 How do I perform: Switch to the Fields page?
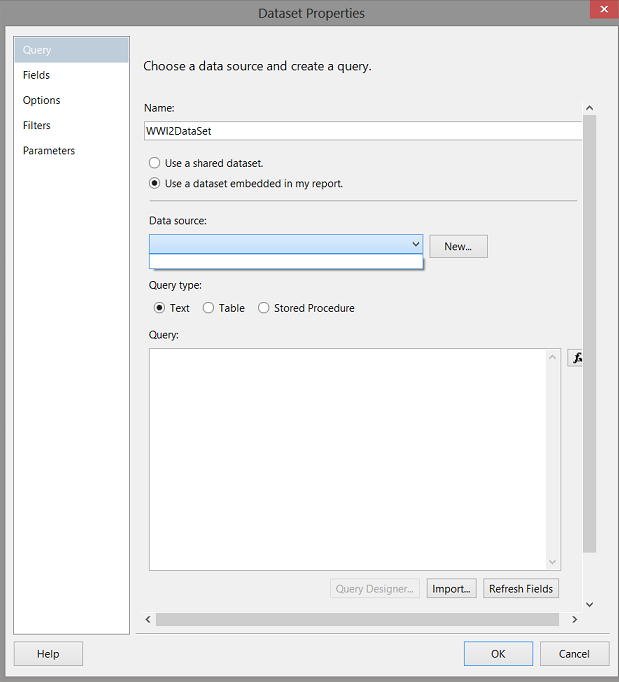(x=37, y=75)
